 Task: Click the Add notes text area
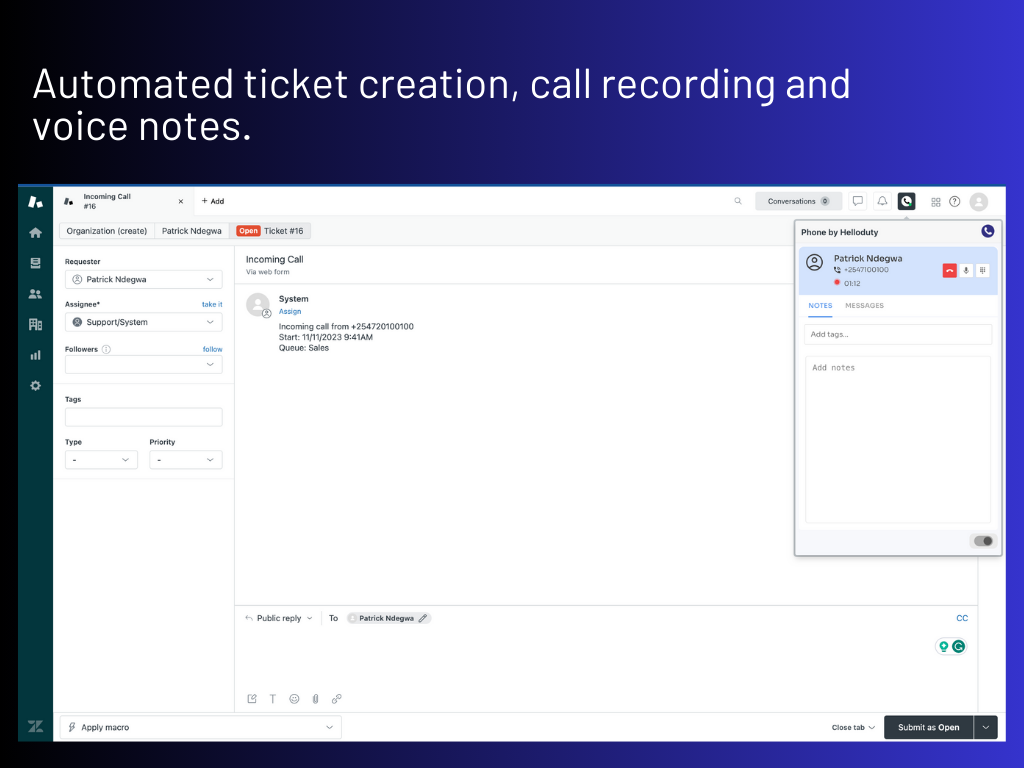(x=897, y=438)
